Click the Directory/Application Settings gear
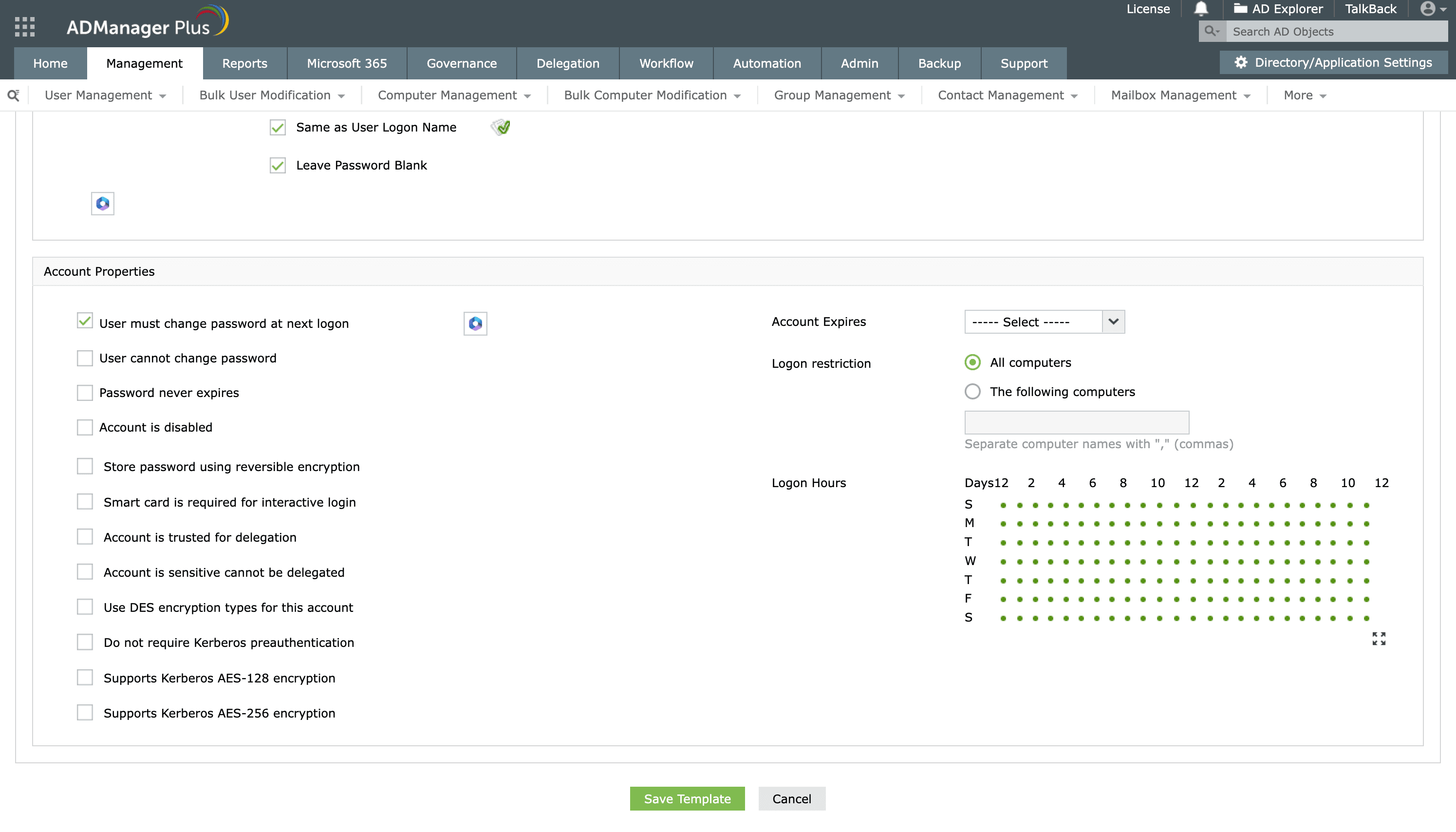The image size is (1456, 832). coord(1240,62)
